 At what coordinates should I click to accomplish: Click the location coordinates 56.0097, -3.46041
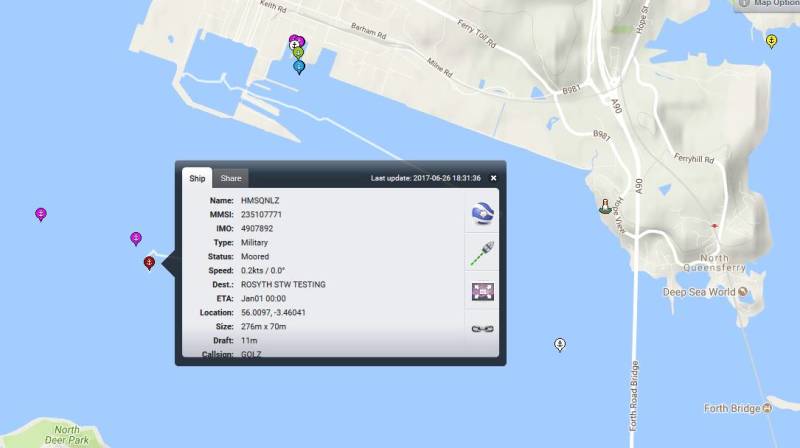273,312
